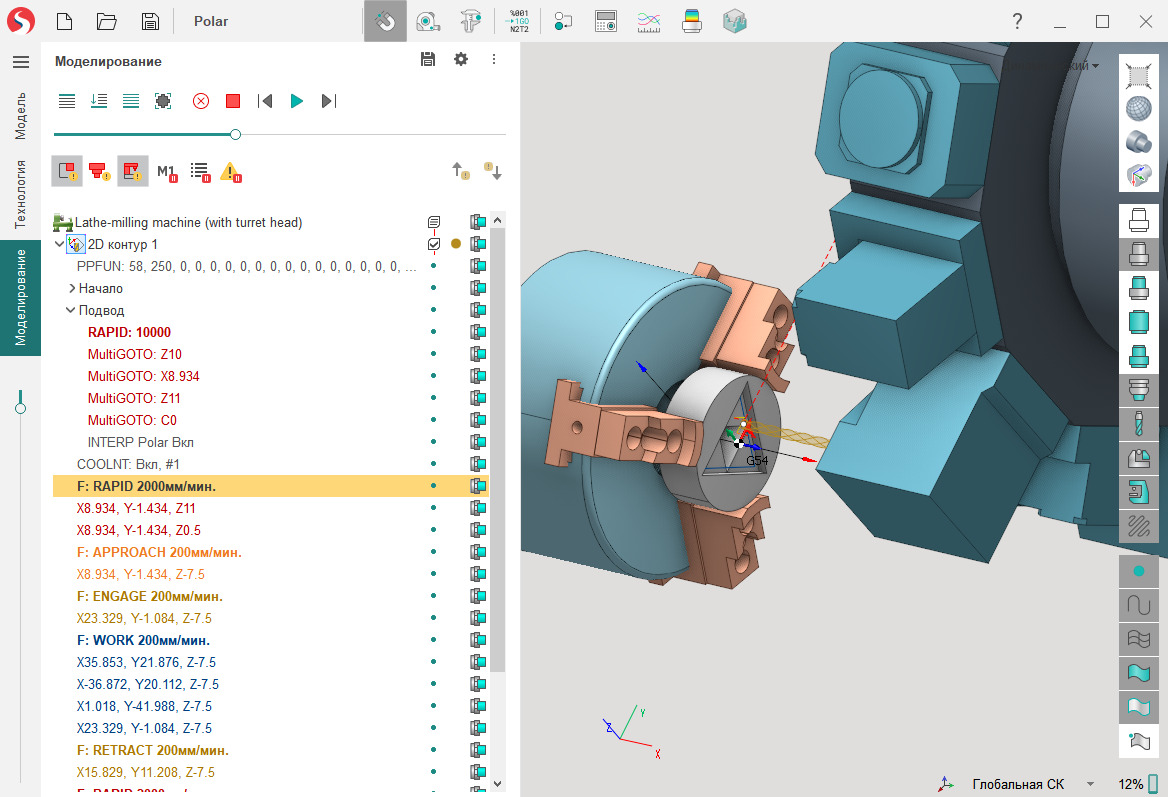1168x797 pixels.
Task: Toggle the yellow warning triangle stop condition
Action: (x=231, y=172)
